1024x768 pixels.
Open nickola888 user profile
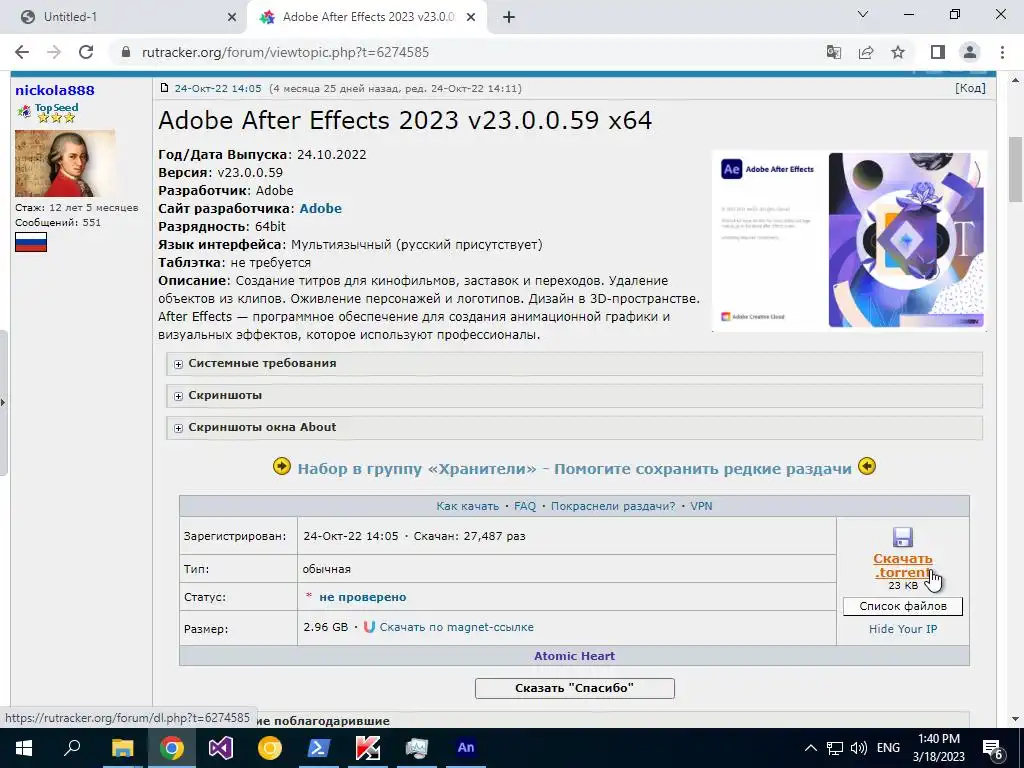55,90
